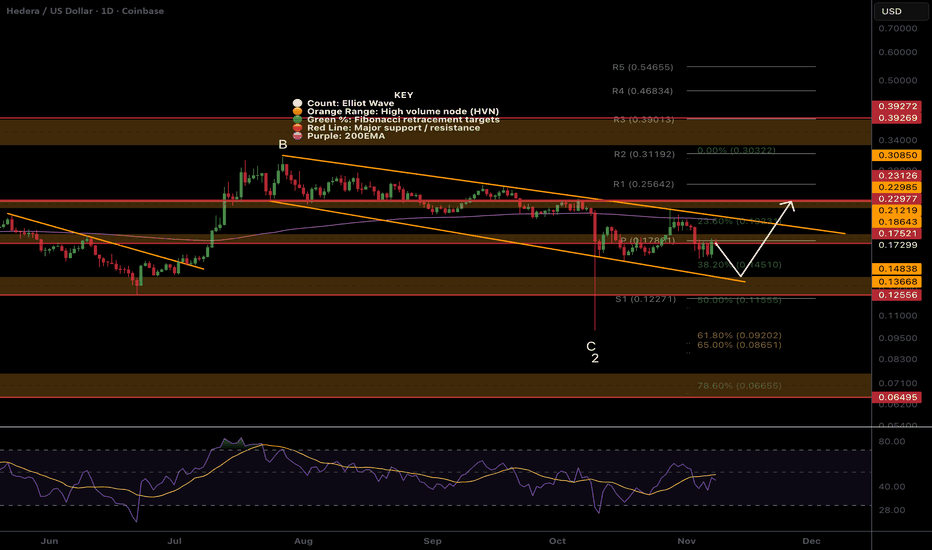Click the white Elliot Wave dot in key
The image size is (932, 550).
pyautogui.click(x=296, y=102)
